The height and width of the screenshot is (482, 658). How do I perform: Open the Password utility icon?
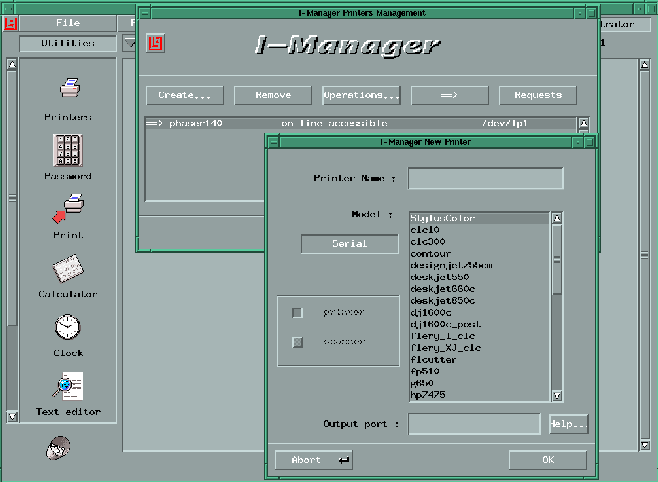tap(67, 150)
